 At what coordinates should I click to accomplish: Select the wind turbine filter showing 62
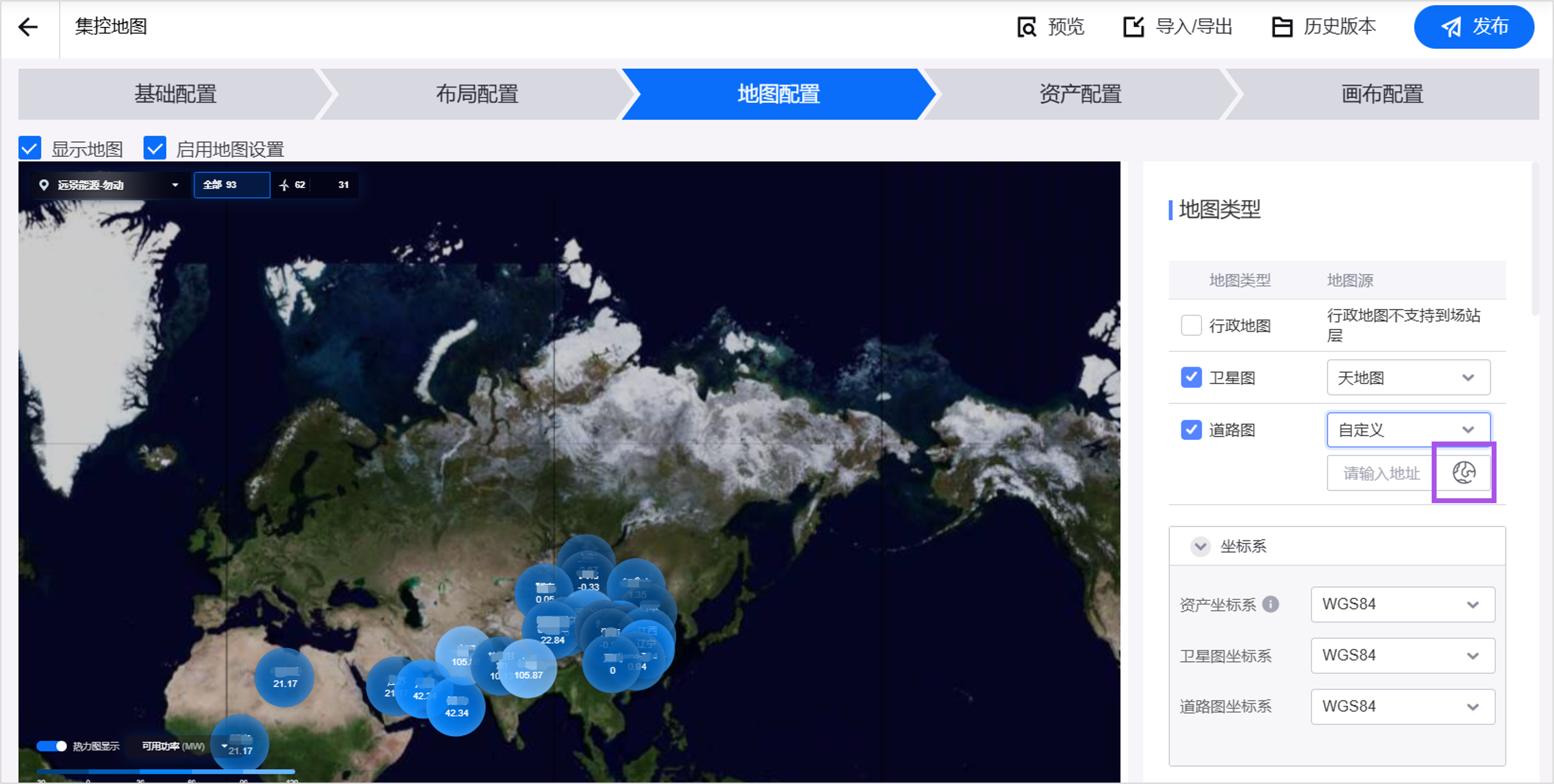[293, 185]
